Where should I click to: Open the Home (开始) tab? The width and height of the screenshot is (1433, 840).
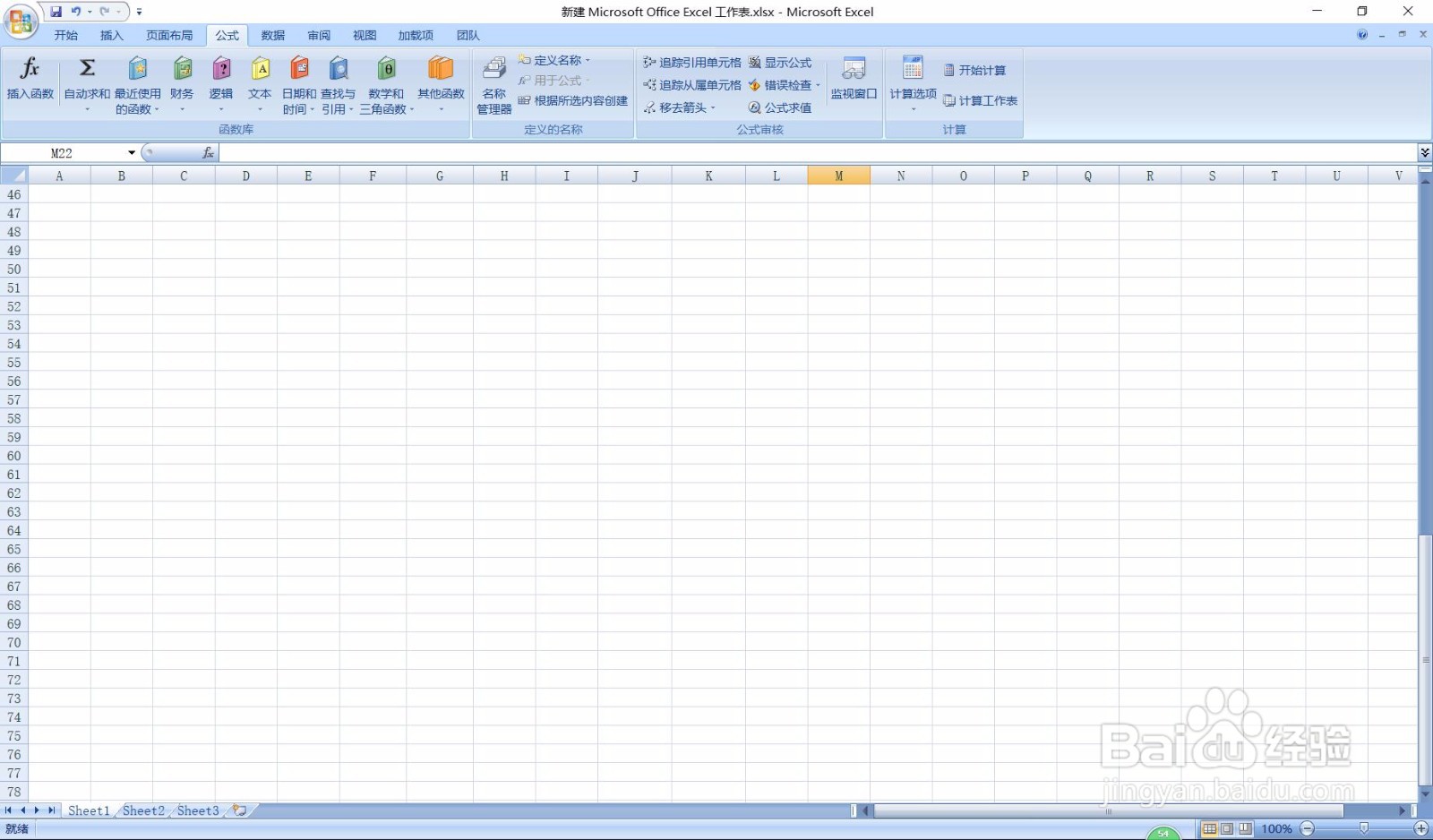65,36
